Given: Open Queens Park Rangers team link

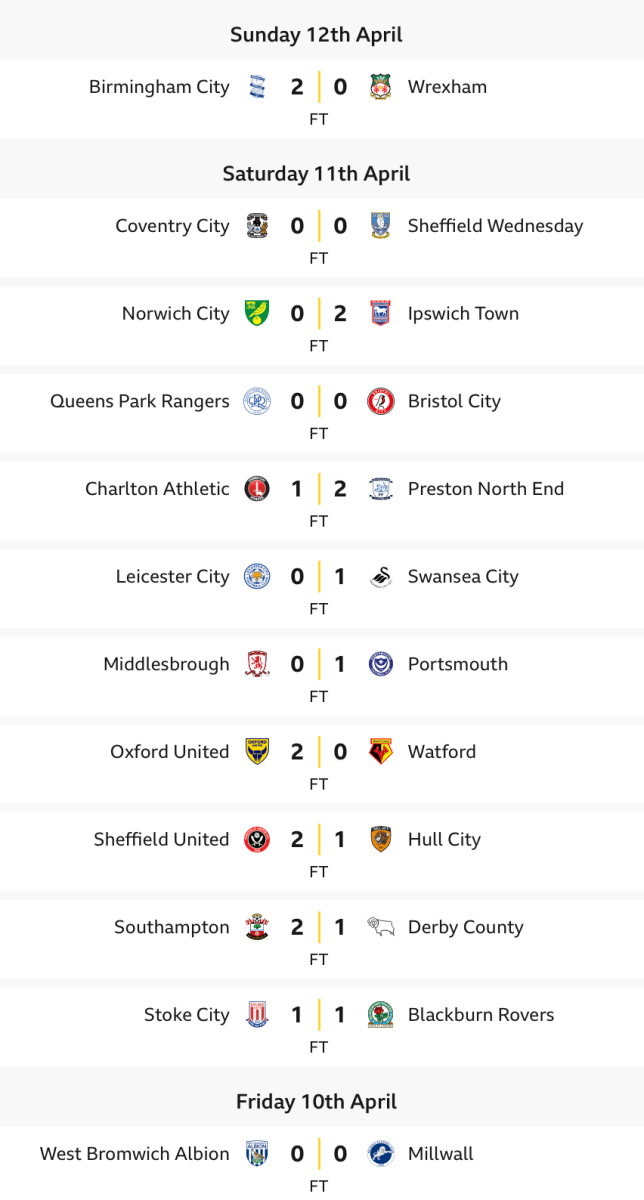Looking at the screenshot, I should pyautogui.click(x=140, y=402).
